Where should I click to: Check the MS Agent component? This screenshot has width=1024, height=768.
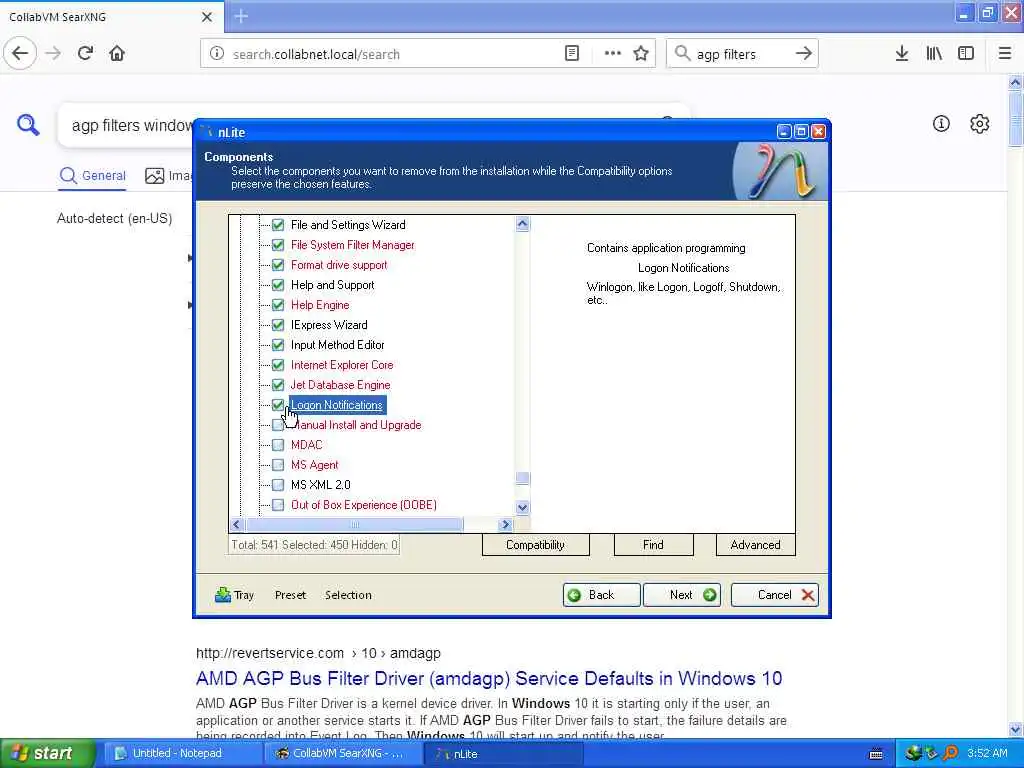(x=278, y=465)
